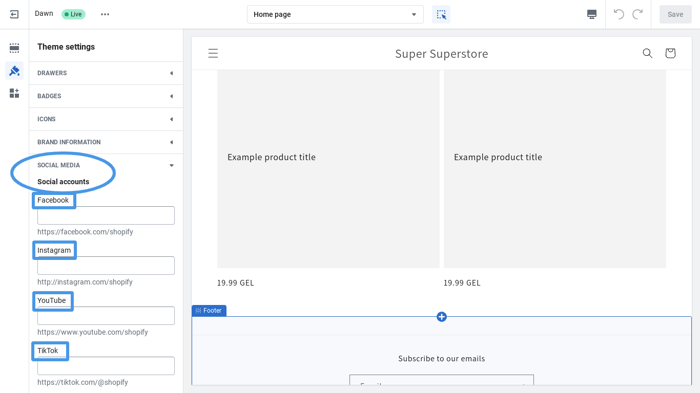Expand the Badges settings section
Screen dimensions: 700x393
(x=106, y=96)
